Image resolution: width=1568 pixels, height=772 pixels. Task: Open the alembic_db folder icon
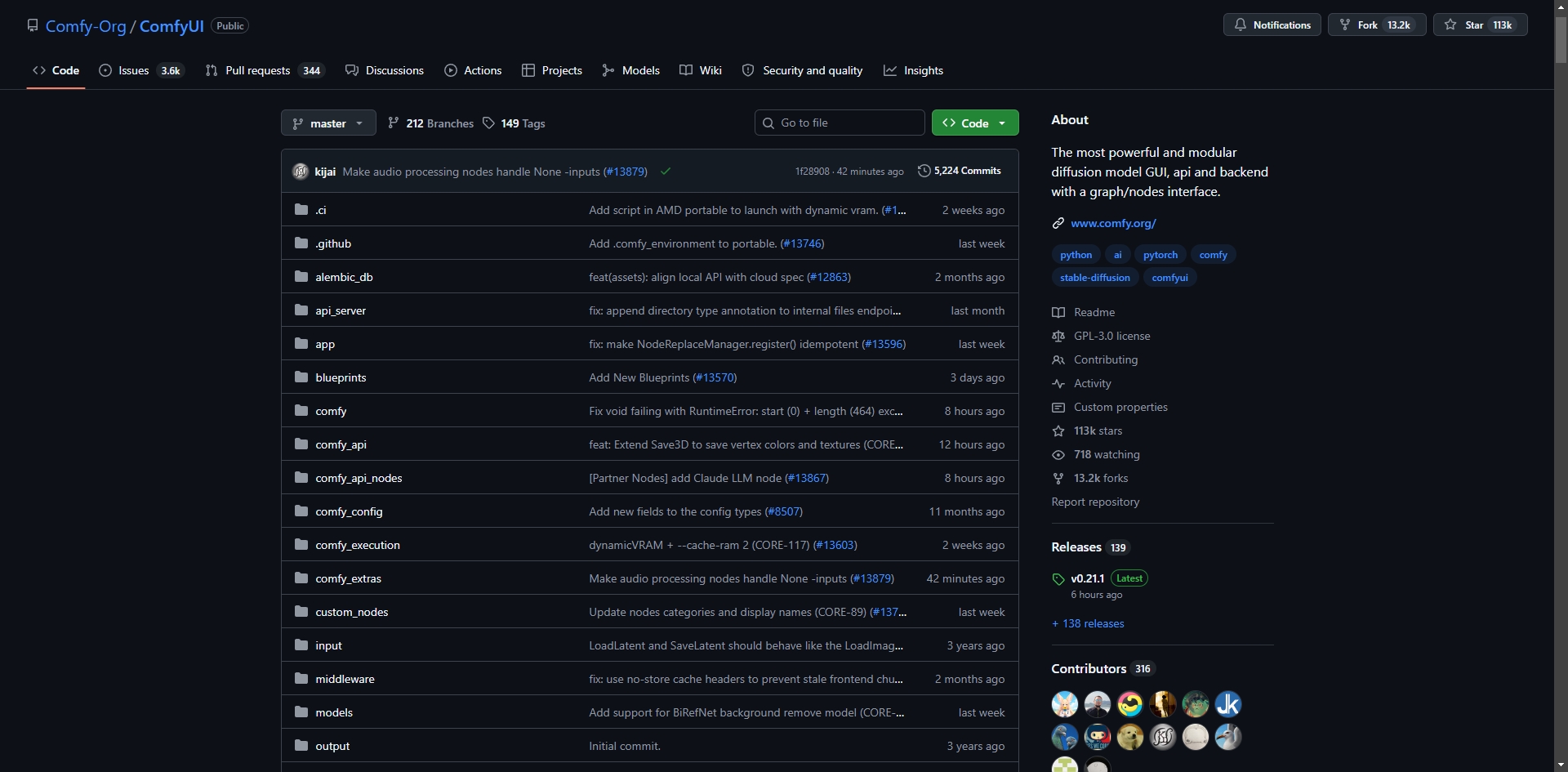tap(301, 277)
